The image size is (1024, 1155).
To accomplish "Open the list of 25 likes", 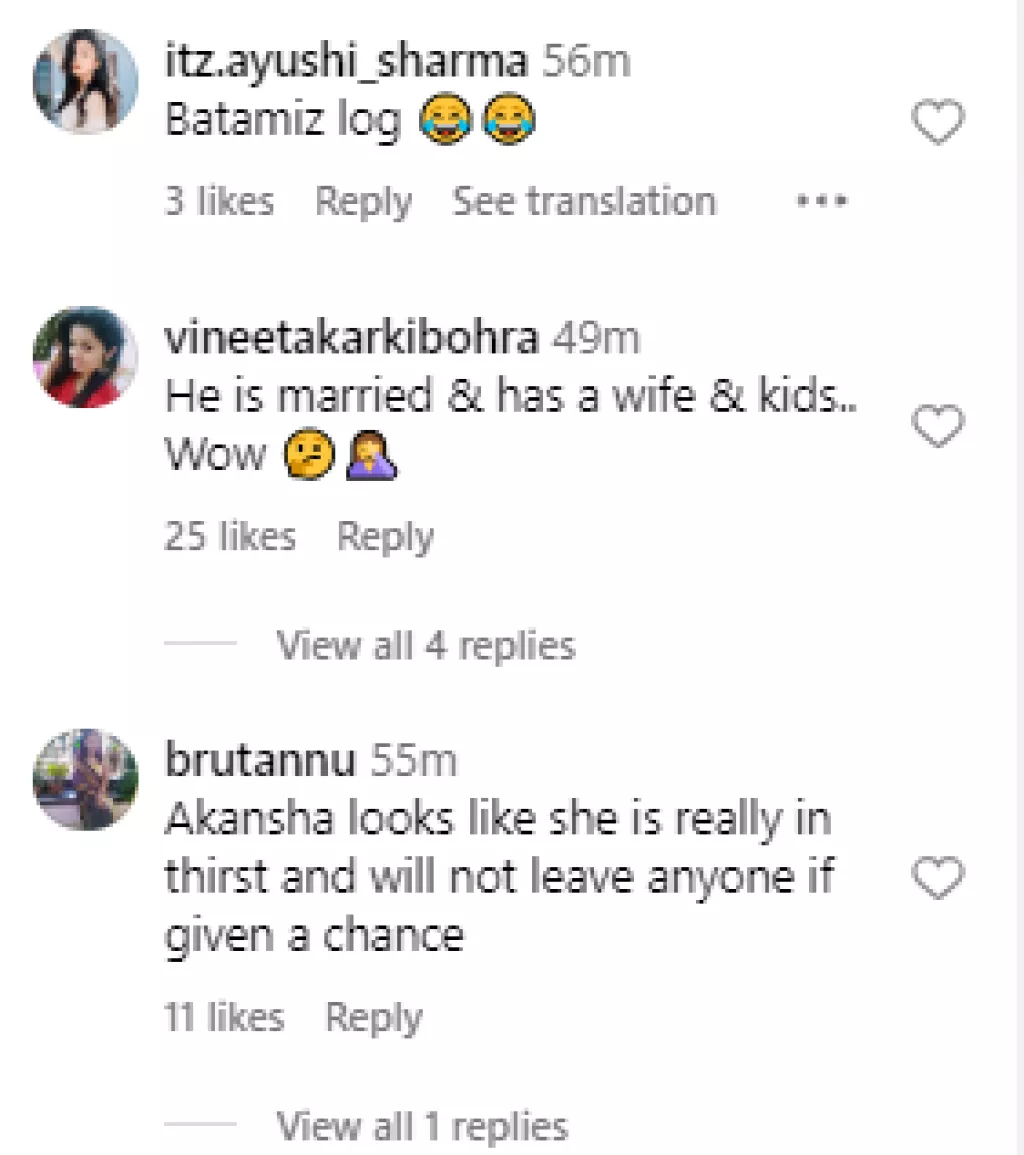I will (x=231, y=536).
